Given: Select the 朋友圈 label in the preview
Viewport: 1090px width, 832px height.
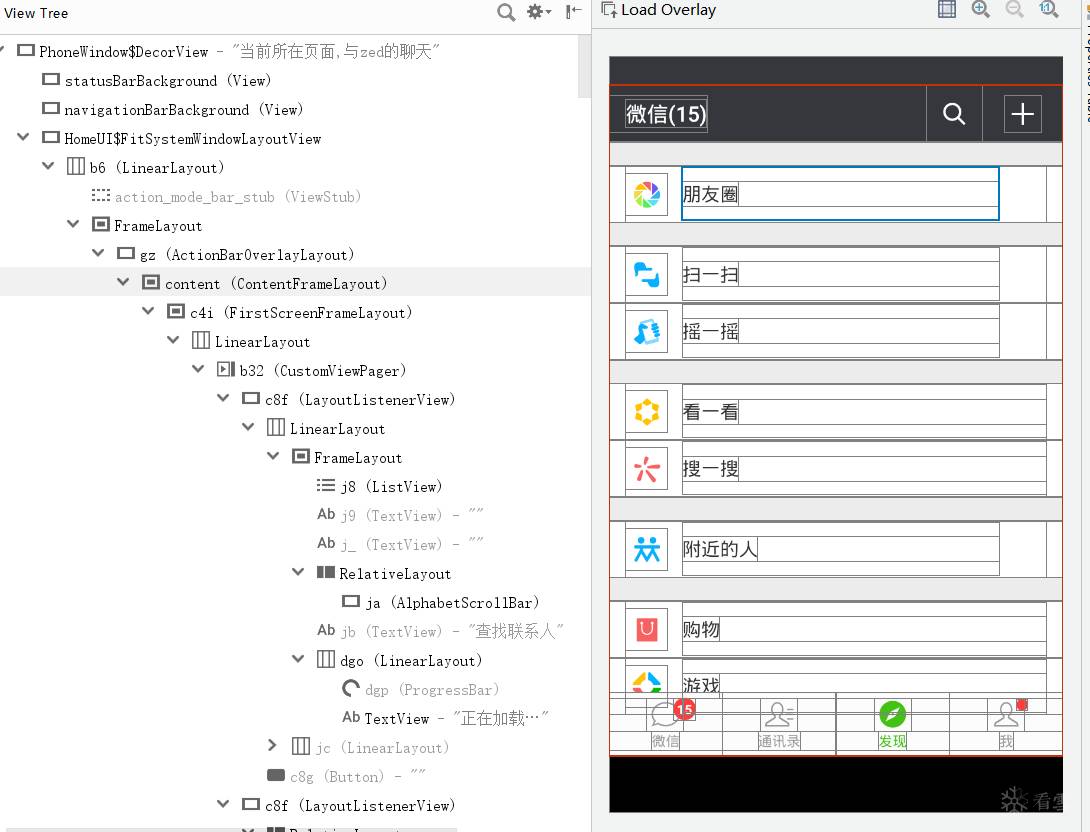Looking at the screenshot, I should 710,195.
